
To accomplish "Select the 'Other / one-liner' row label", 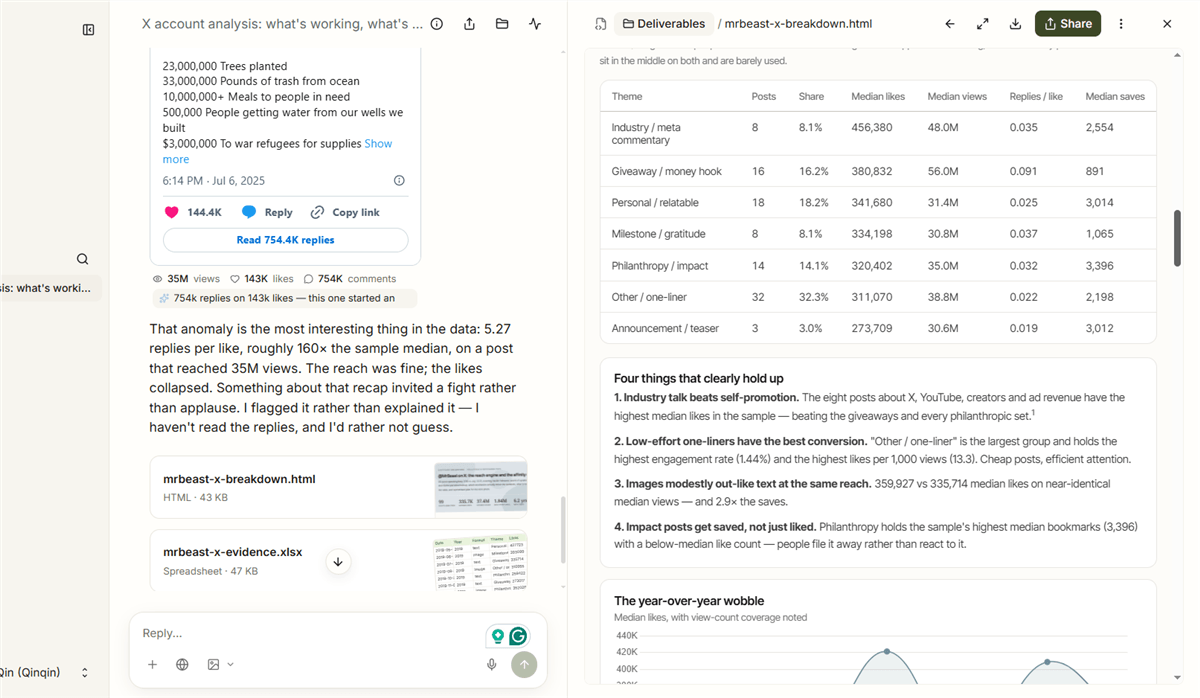I will (x=649, y=297).
